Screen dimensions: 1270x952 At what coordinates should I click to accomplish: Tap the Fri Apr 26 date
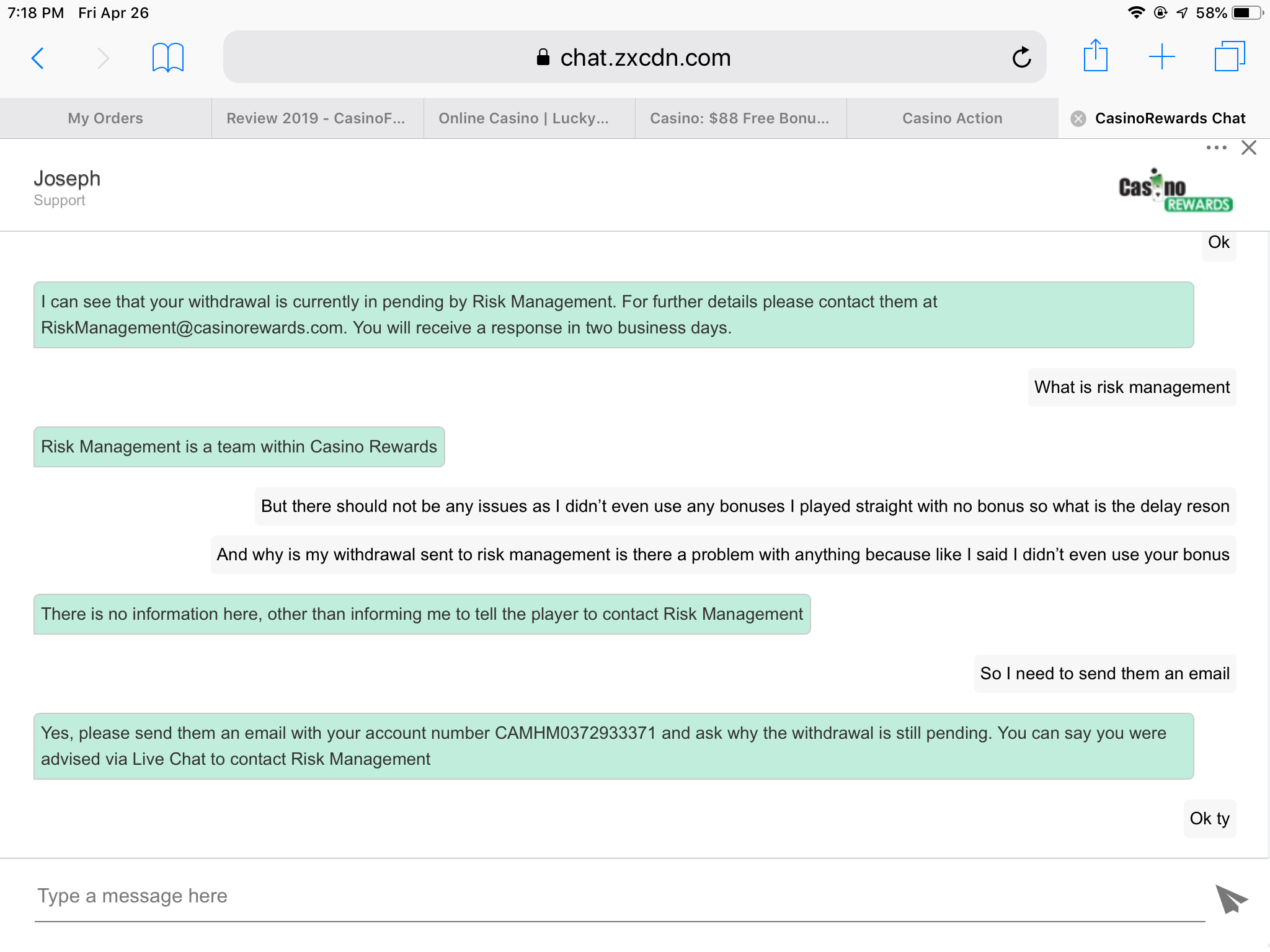pos(113,12)
